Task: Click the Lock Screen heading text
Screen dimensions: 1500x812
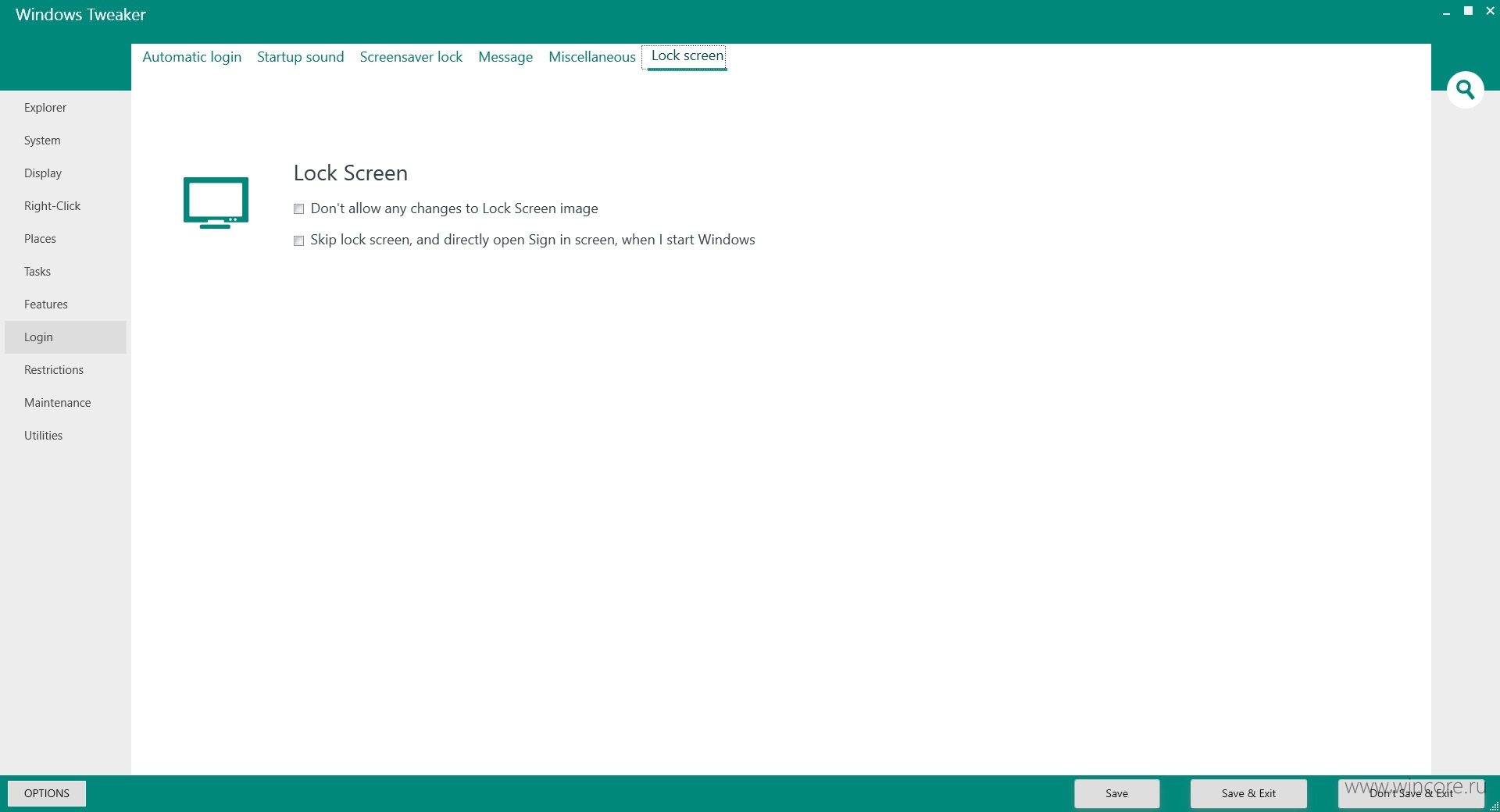Action: [351, 173]
